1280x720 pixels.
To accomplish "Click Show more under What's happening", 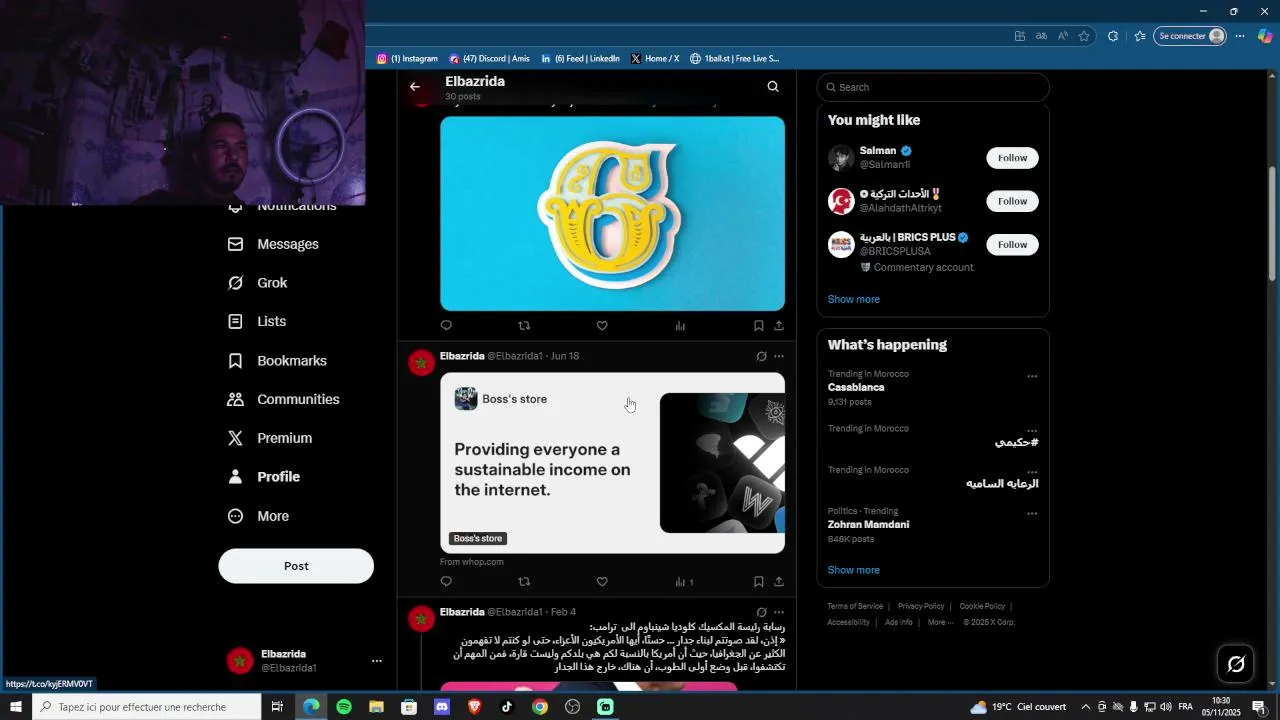I will pyautogui.click(x=853, y=570).
